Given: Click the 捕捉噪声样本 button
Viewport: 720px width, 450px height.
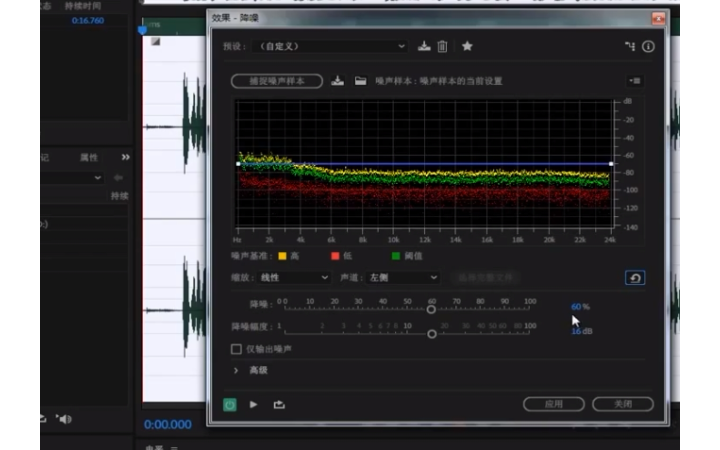Looking at the screenshot, I should (x=277, y=81).
